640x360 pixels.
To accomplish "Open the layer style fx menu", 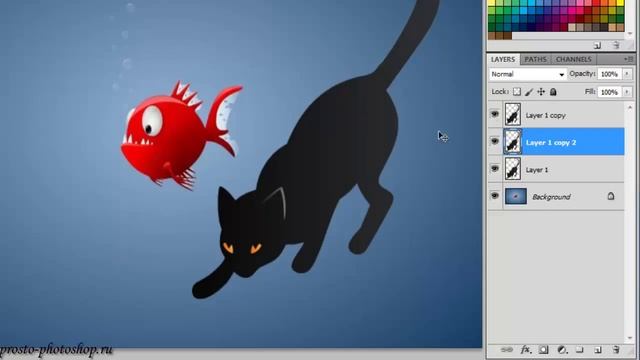I will point(525,350).
